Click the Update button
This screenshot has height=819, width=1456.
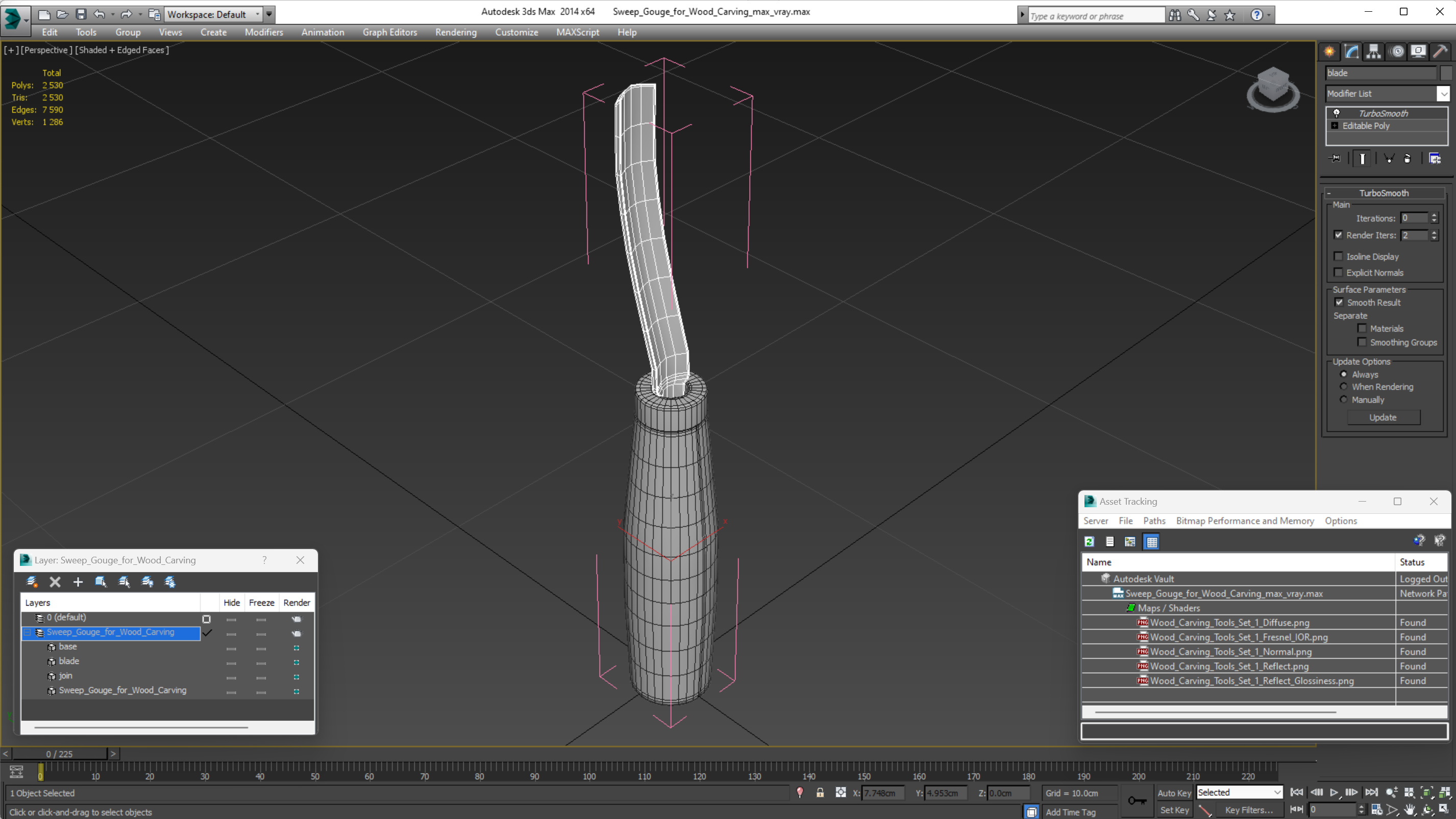(x=1383, y=417)
